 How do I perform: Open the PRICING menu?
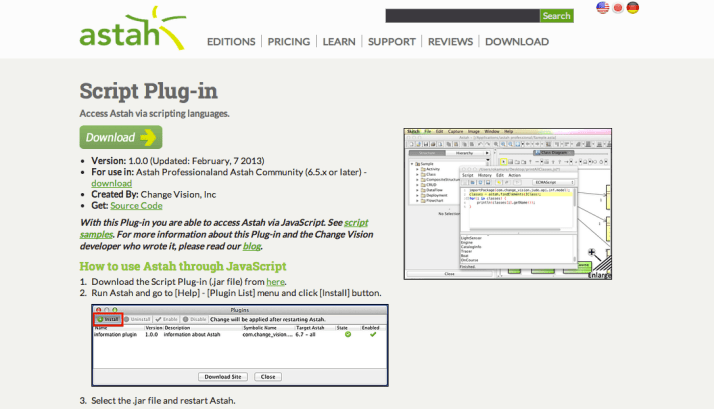point(289,42)
